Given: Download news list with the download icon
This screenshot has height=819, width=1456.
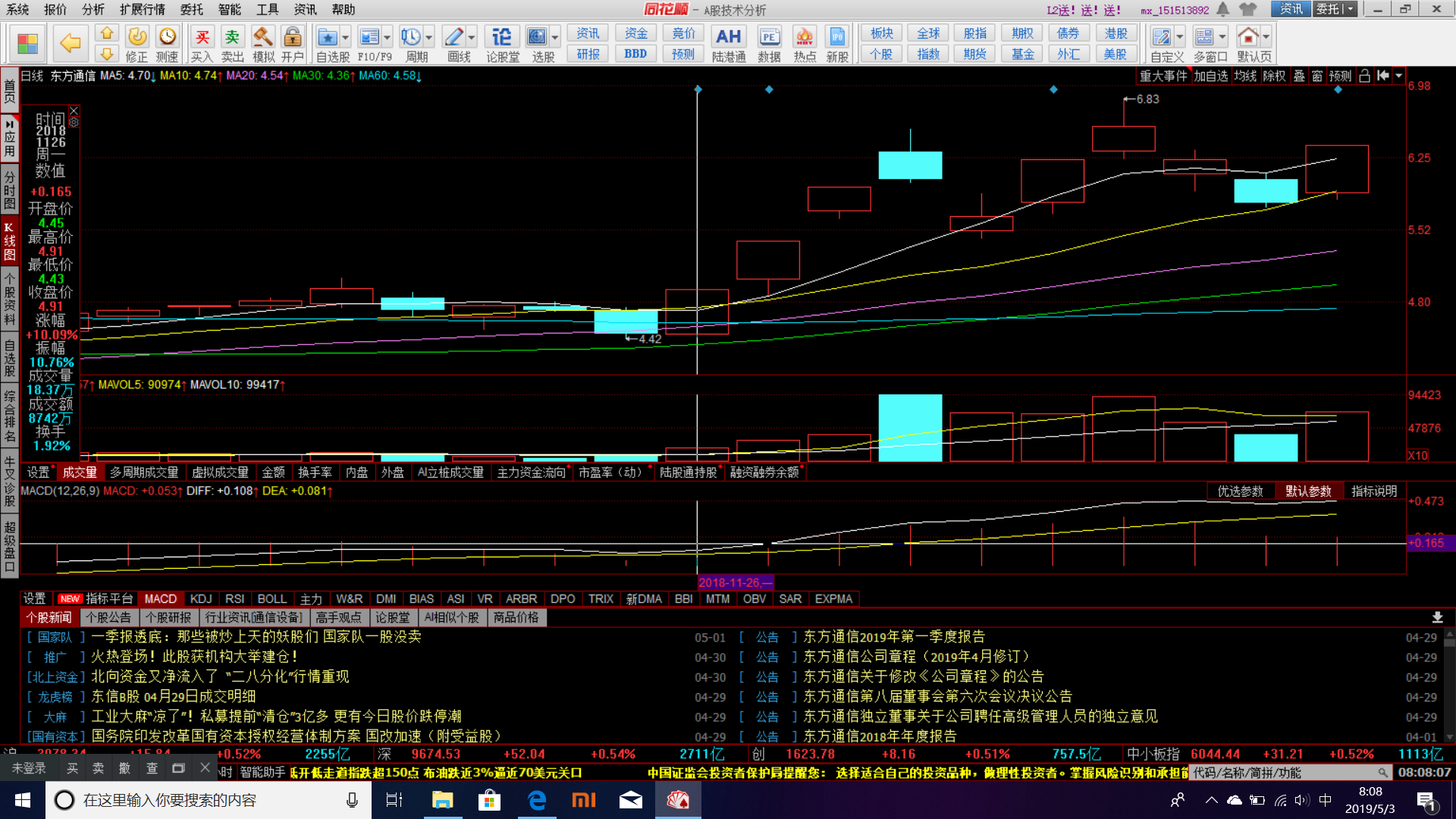Looking at the screenshot, I should (1437, 618).
